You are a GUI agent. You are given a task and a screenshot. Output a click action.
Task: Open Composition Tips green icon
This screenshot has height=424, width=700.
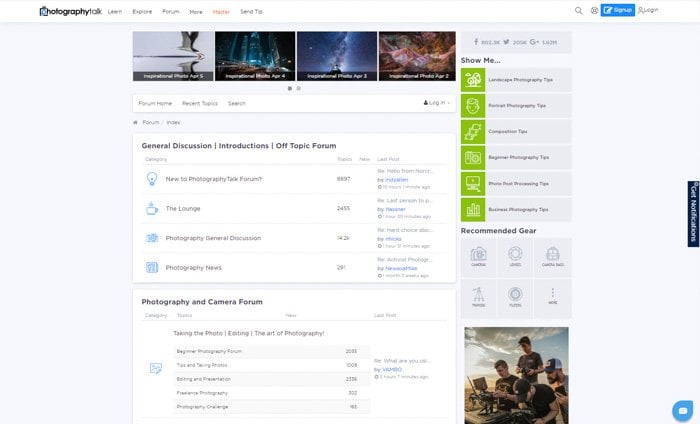click(x=473, y=132)
